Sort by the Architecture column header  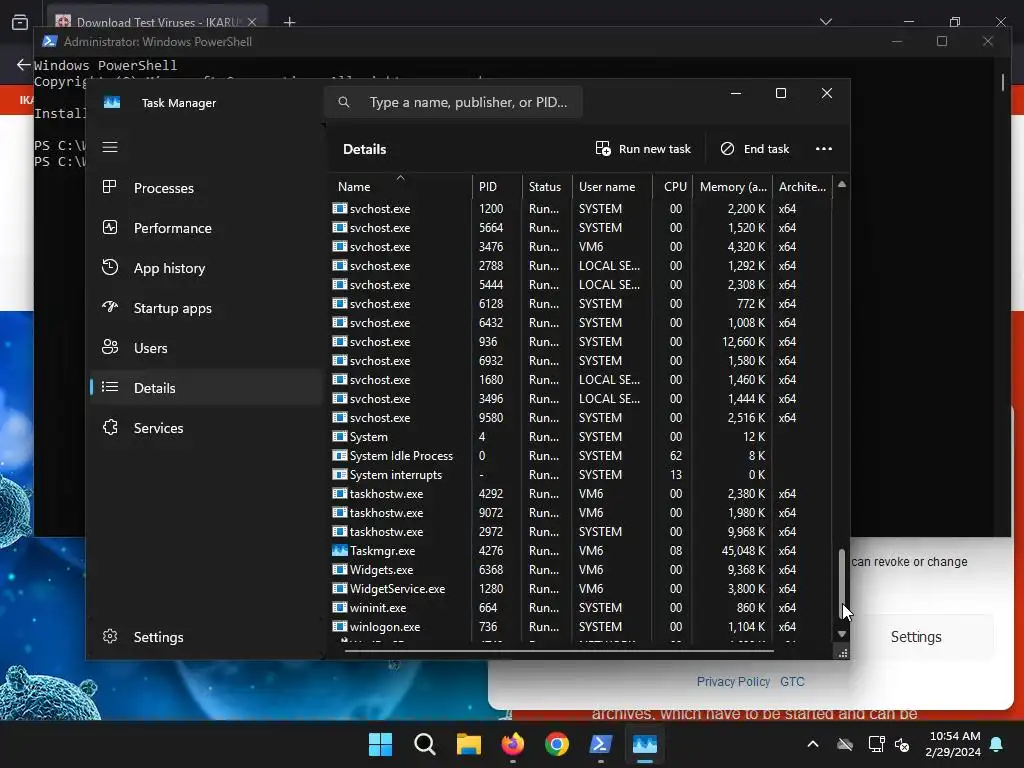[x=802, y=186]
